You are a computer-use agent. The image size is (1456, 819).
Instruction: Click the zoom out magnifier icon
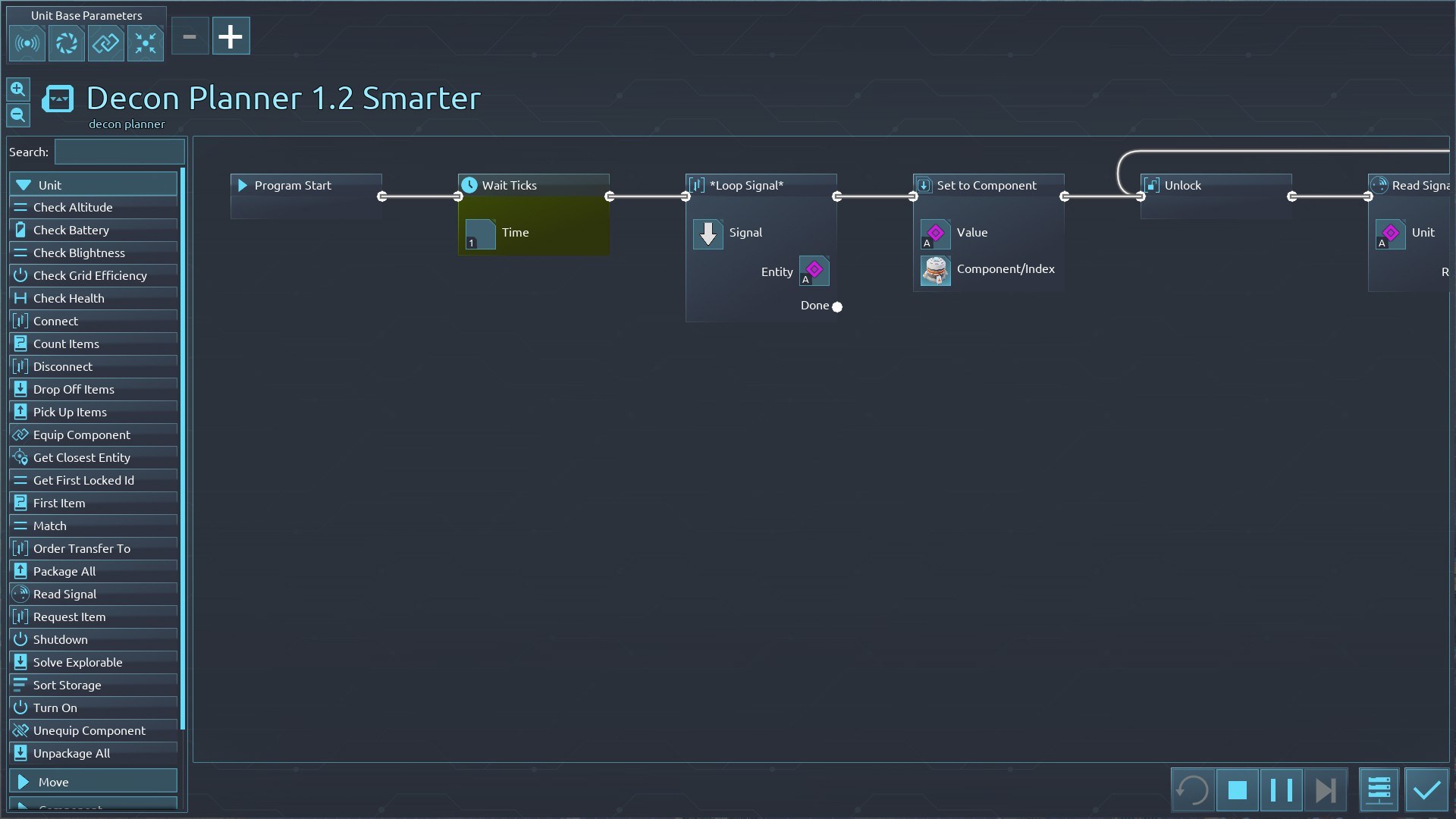tap(18, 115)
